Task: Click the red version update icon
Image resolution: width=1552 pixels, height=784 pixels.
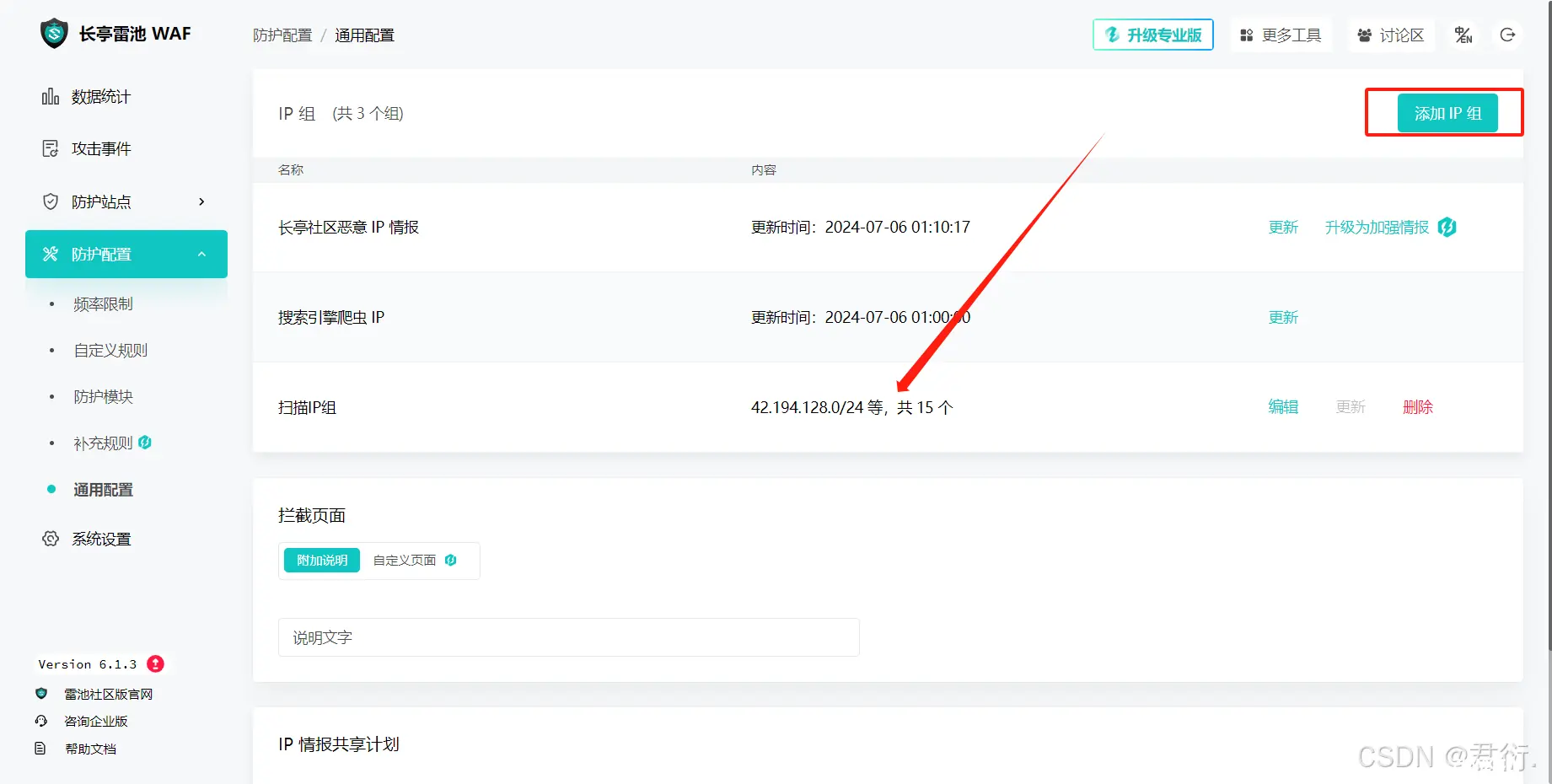Action: click(155, 664)
